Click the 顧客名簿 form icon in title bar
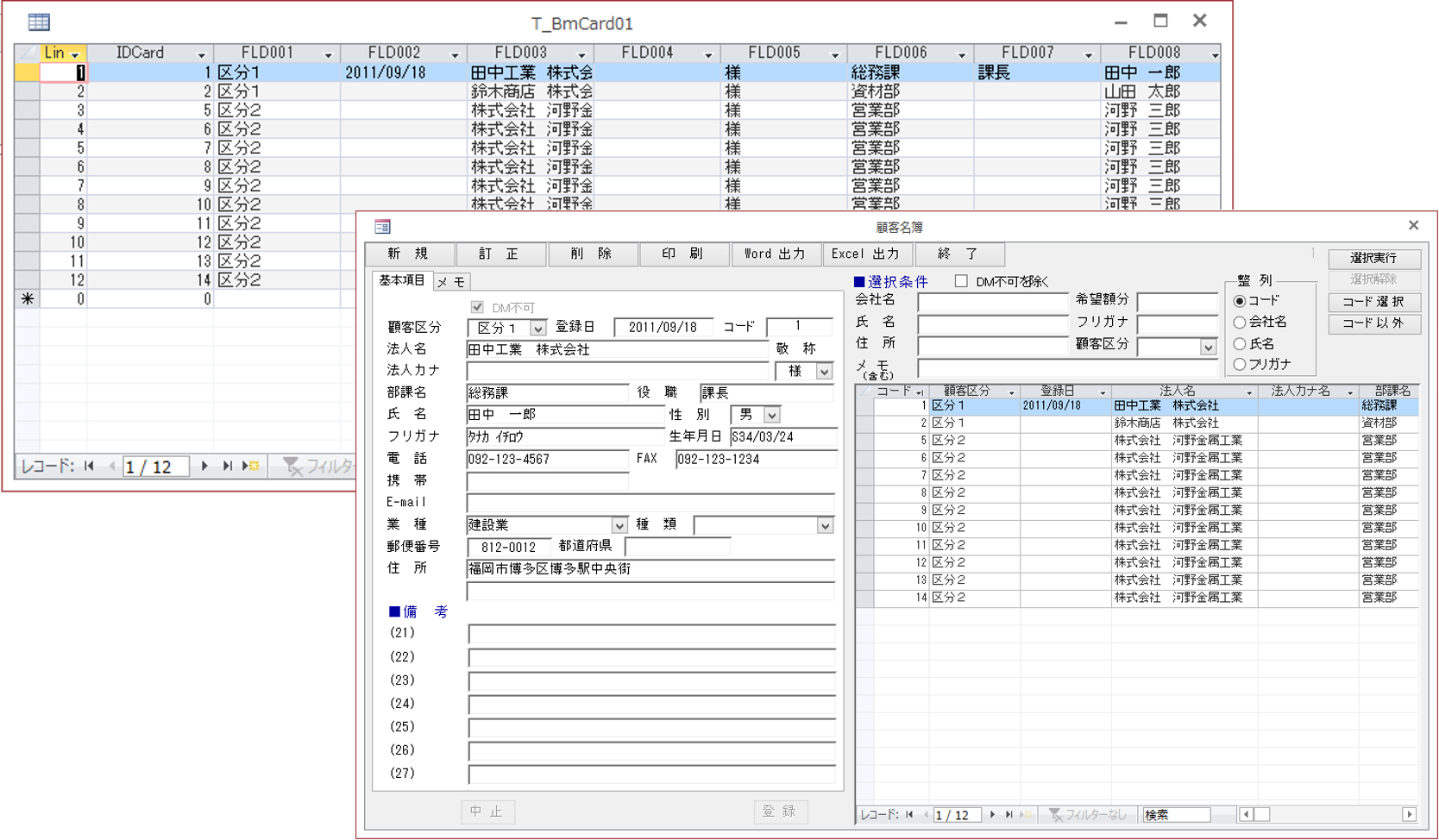The height and width of the screenshot is (840, 1439). [x=382, y=227]
